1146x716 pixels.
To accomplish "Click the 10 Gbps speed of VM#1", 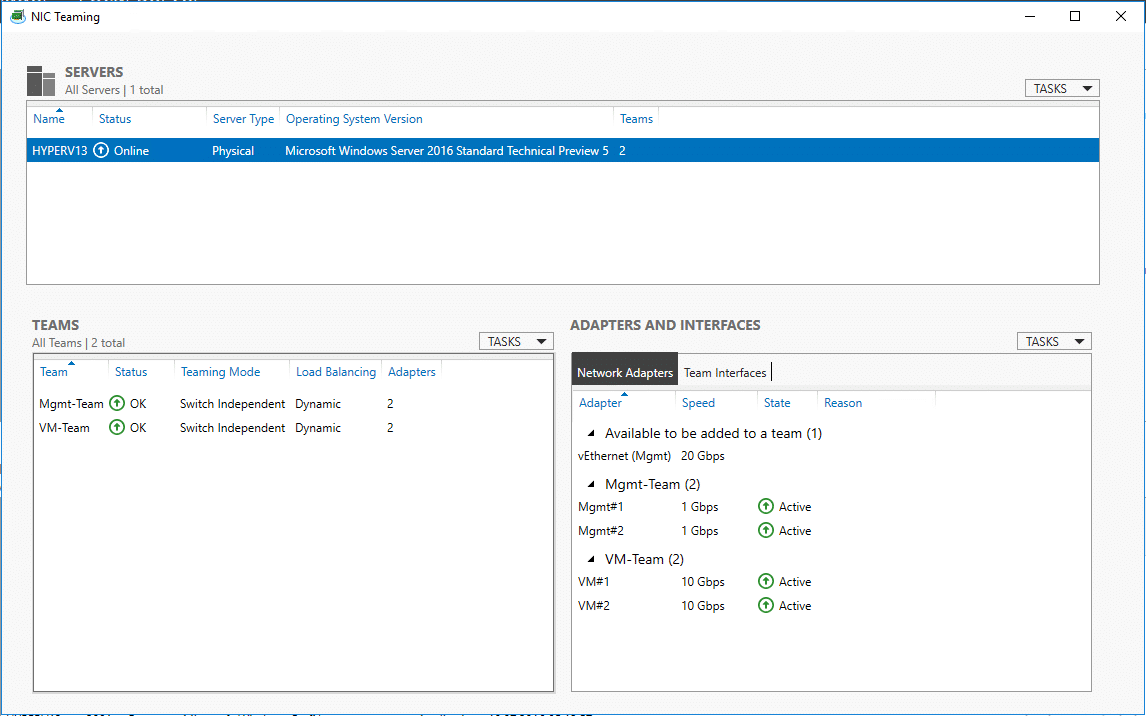I will click(x=703, y=582).
